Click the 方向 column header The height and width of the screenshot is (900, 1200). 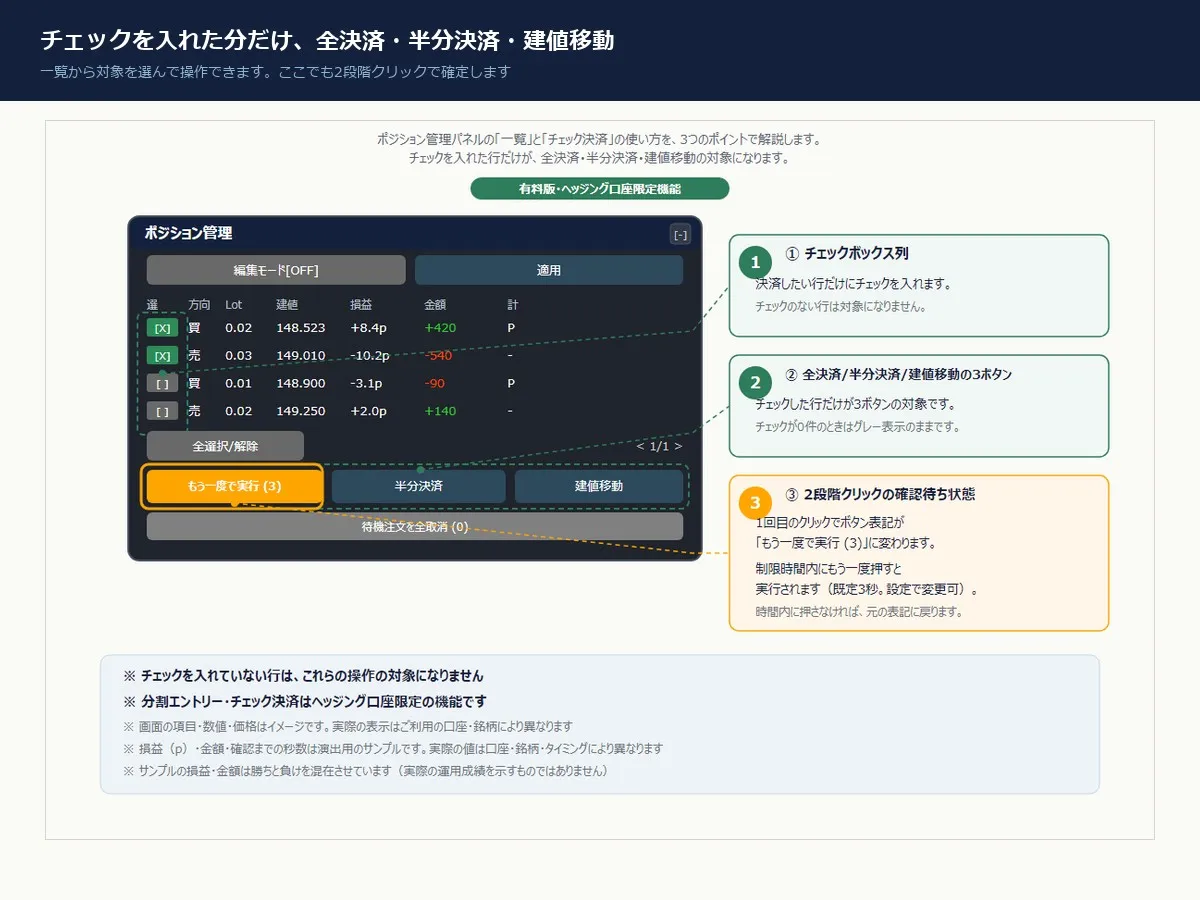[199, 304]
